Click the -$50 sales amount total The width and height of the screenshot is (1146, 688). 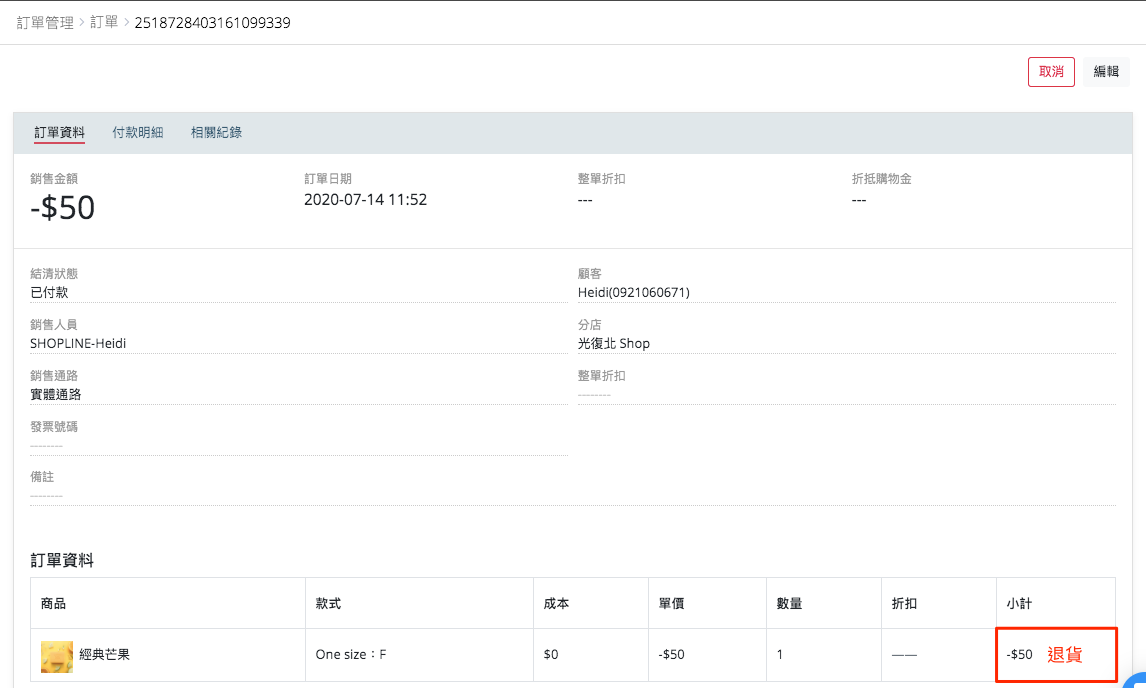pos(62,208)
